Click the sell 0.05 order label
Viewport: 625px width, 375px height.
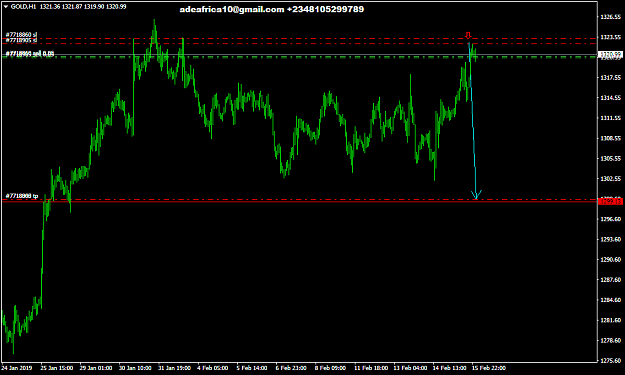30,54
